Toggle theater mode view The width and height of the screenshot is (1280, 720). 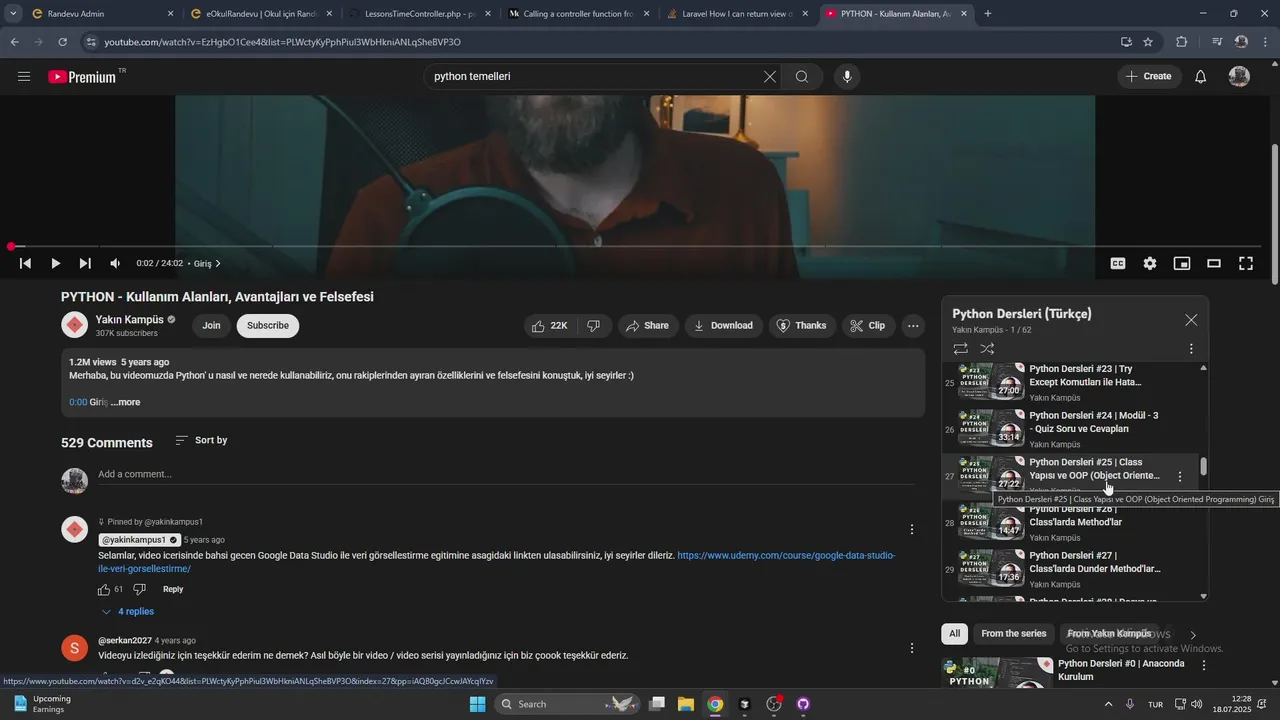[x=1214, y=263]
